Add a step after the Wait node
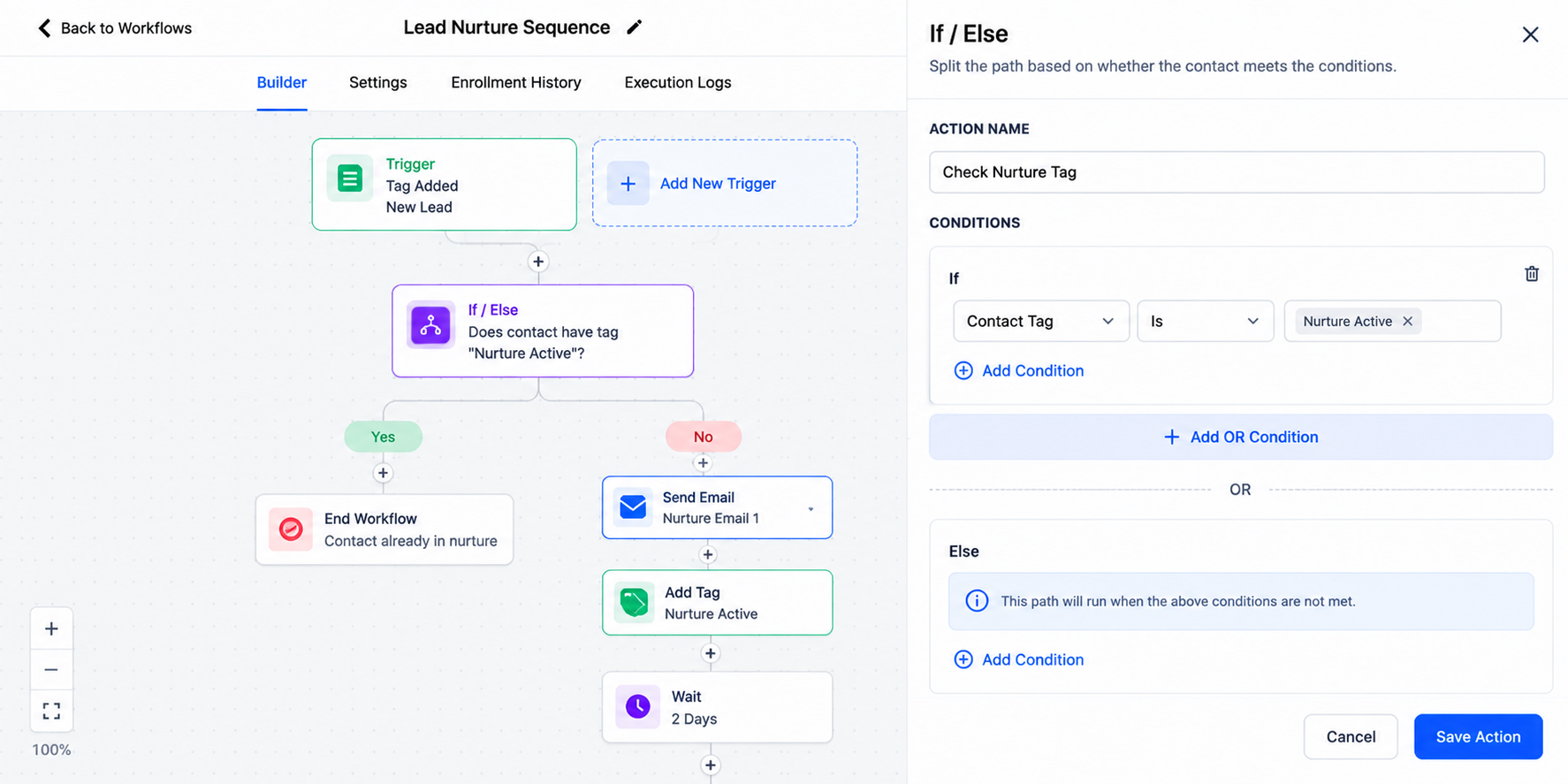Screen dimensions: 1568x784 pyautogui.click(x=710, y=765)
